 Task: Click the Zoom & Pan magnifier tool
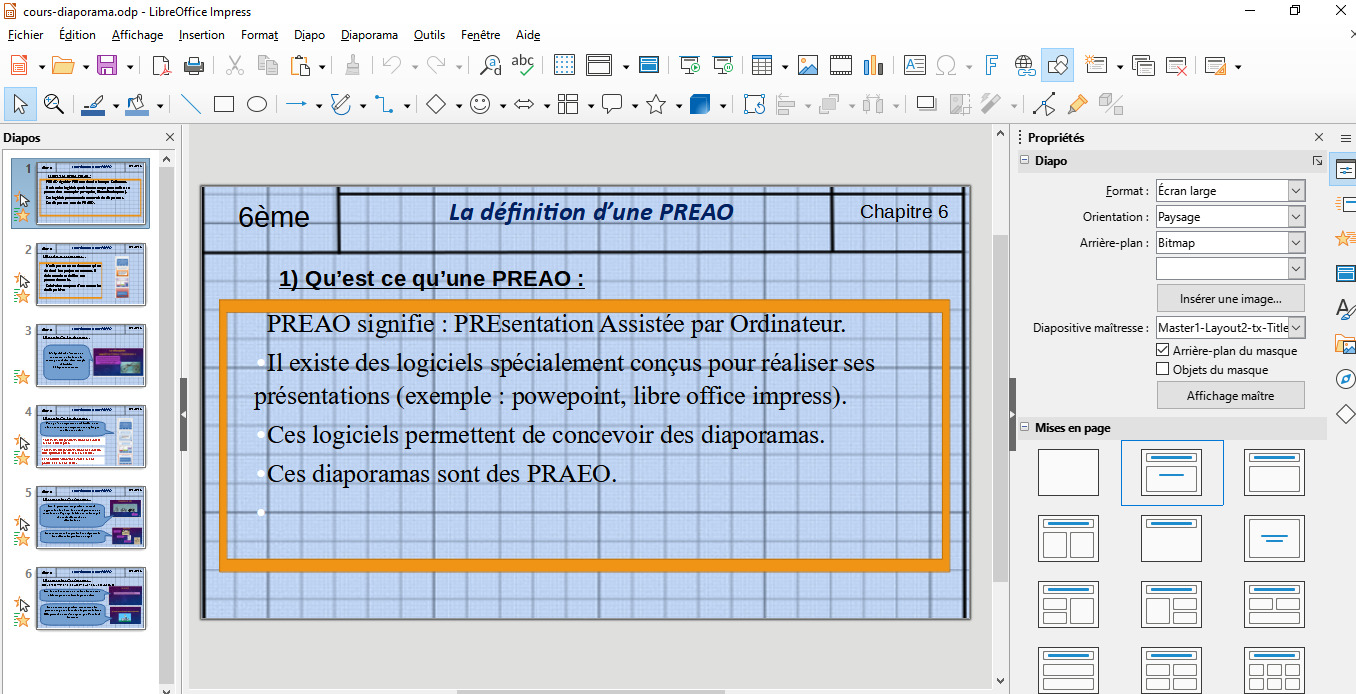point(53,104)
